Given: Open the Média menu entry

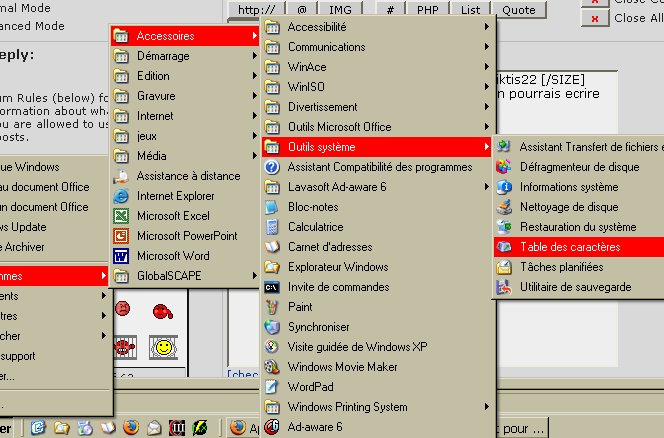Looking at the screenshot, I should click(x=185, y=156).
